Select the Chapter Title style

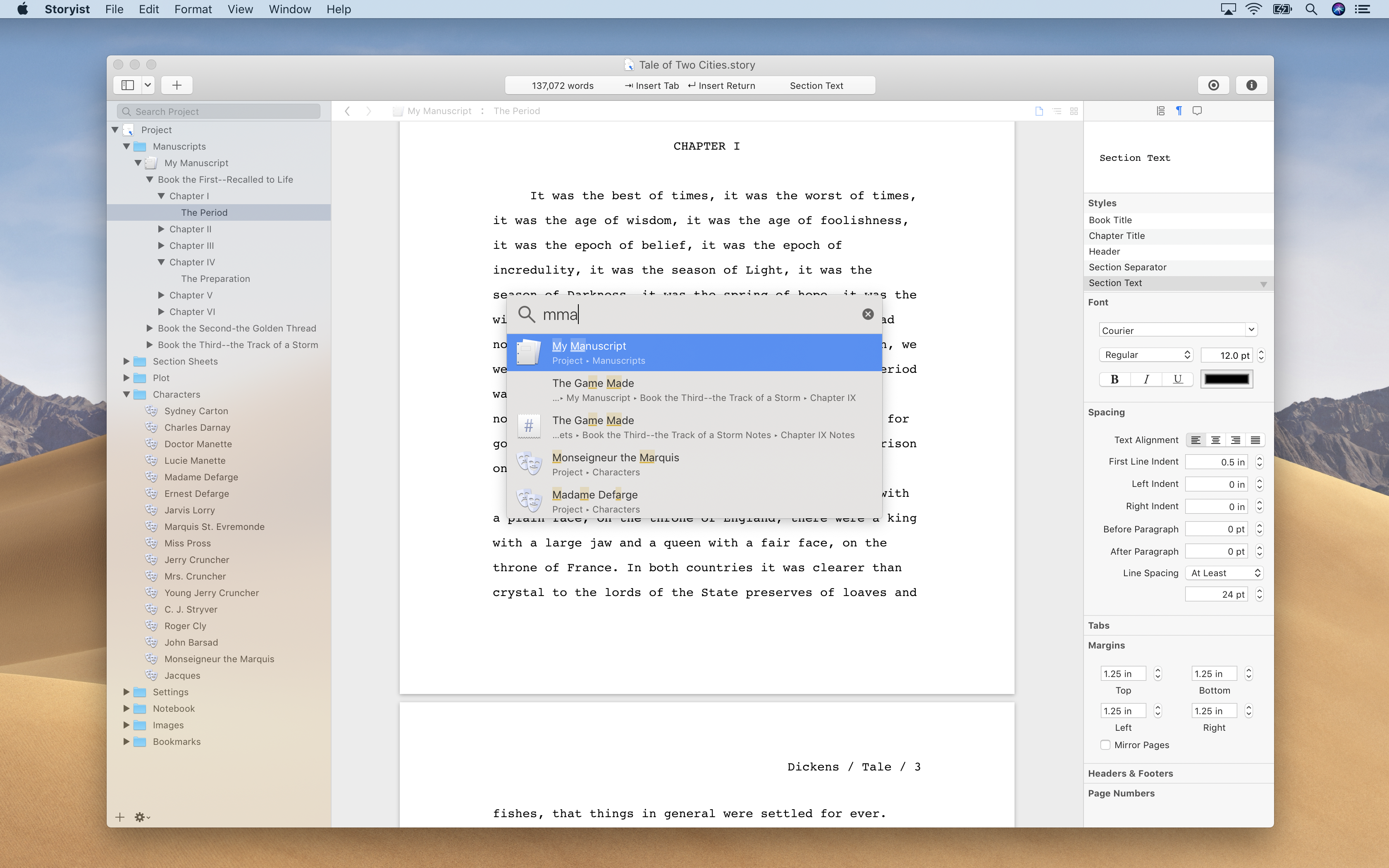1178,236
